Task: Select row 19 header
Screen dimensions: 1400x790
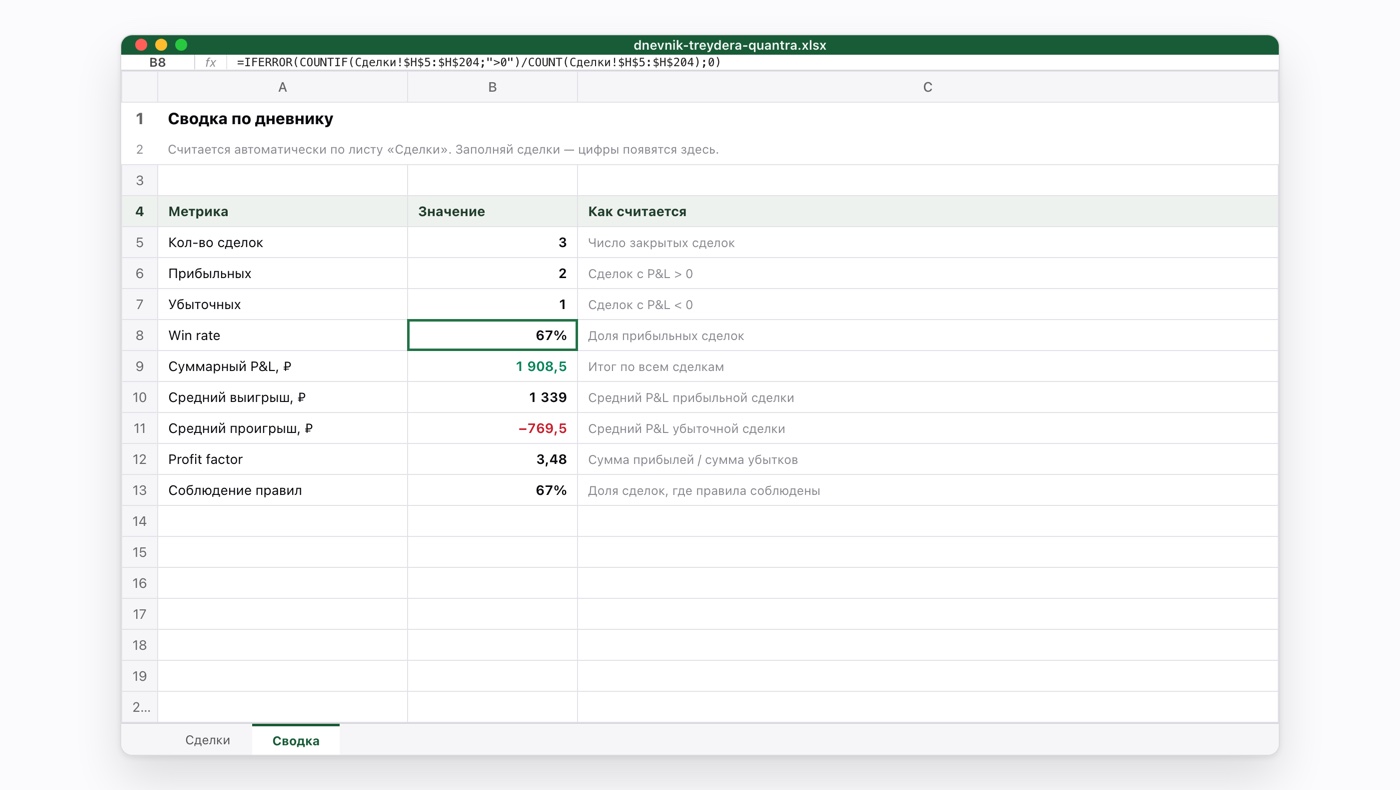Action: [x=140, y=676]
